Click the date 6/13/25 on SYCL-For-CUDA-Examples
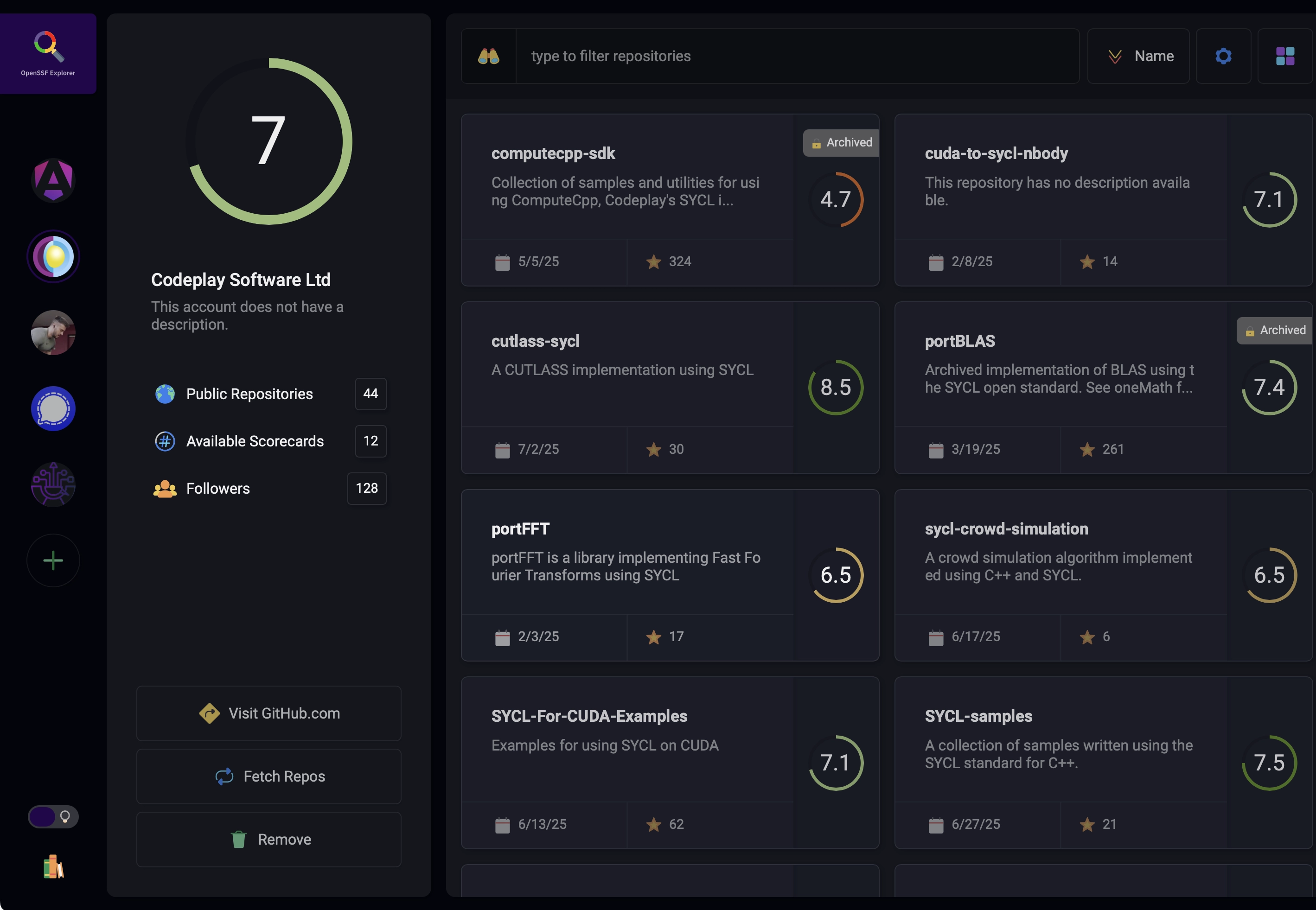The height and width of the screenshot is (910, 1316). (x=542, y=825)
